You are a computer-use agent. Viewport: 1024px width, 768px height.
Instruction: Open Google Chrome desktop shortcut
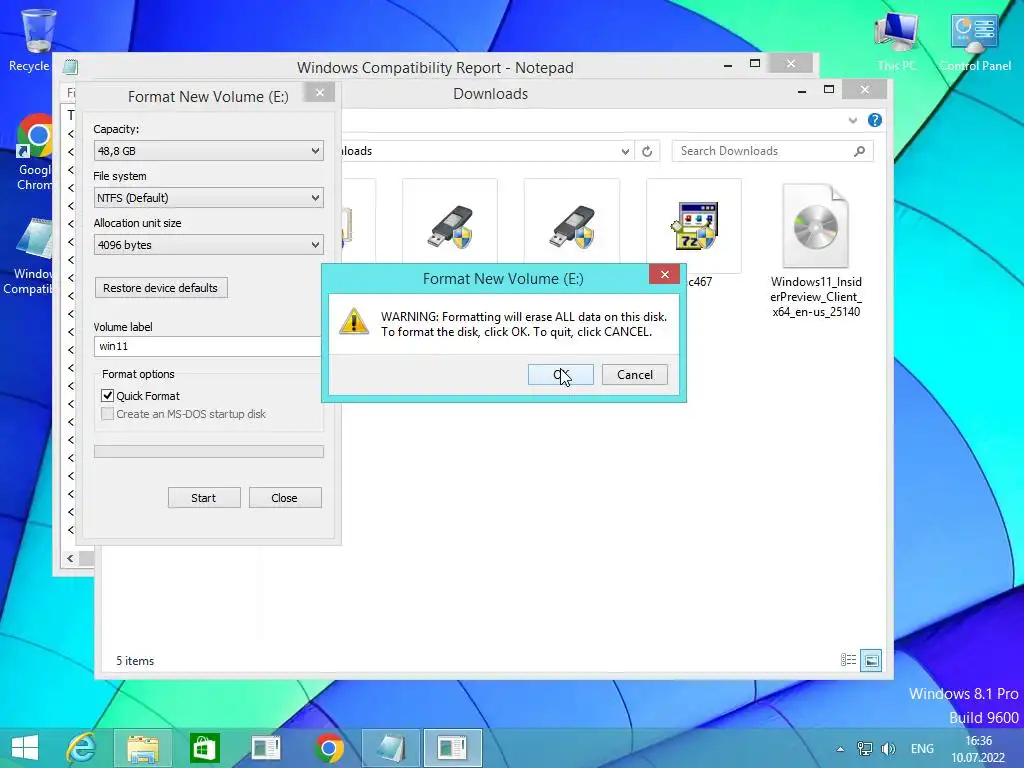[x=35, y=152]
